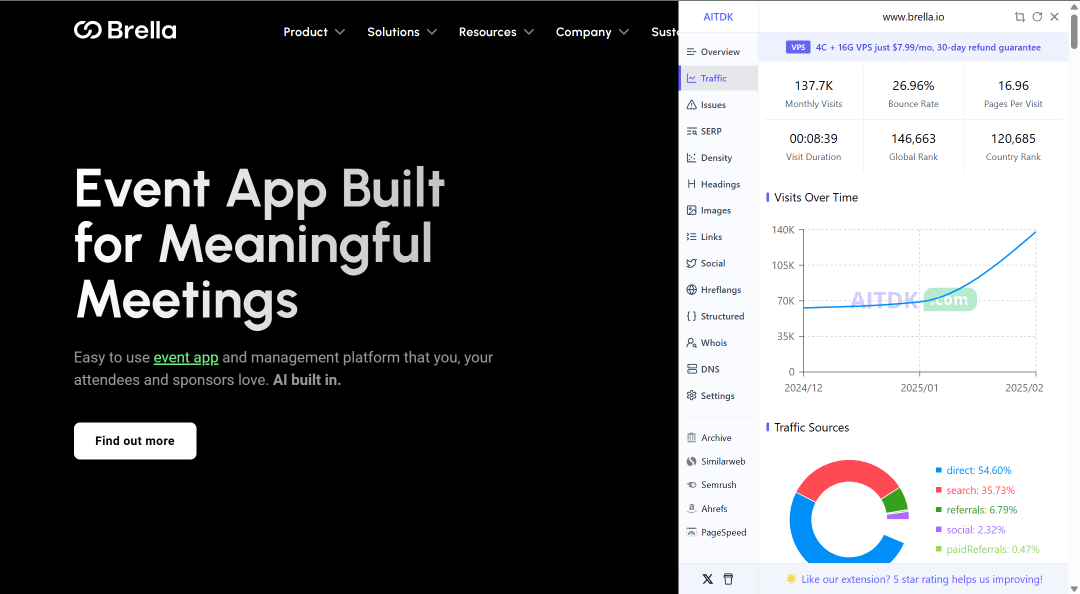
Task: Click the social: 2.32% legend entry
Action: point(970,530)
